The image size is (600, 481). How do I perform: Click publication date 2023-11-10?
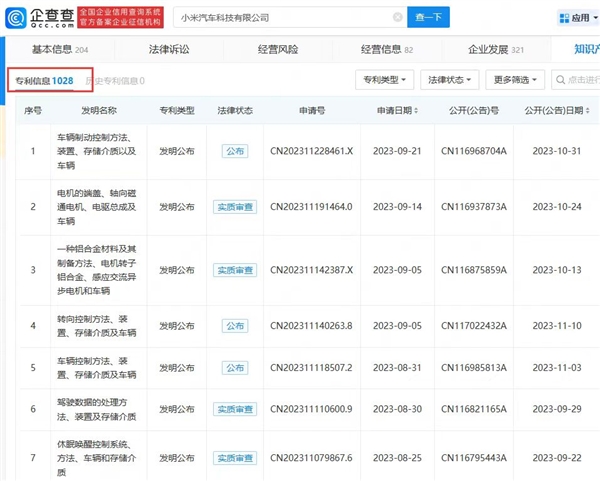(x=557, y=326)
